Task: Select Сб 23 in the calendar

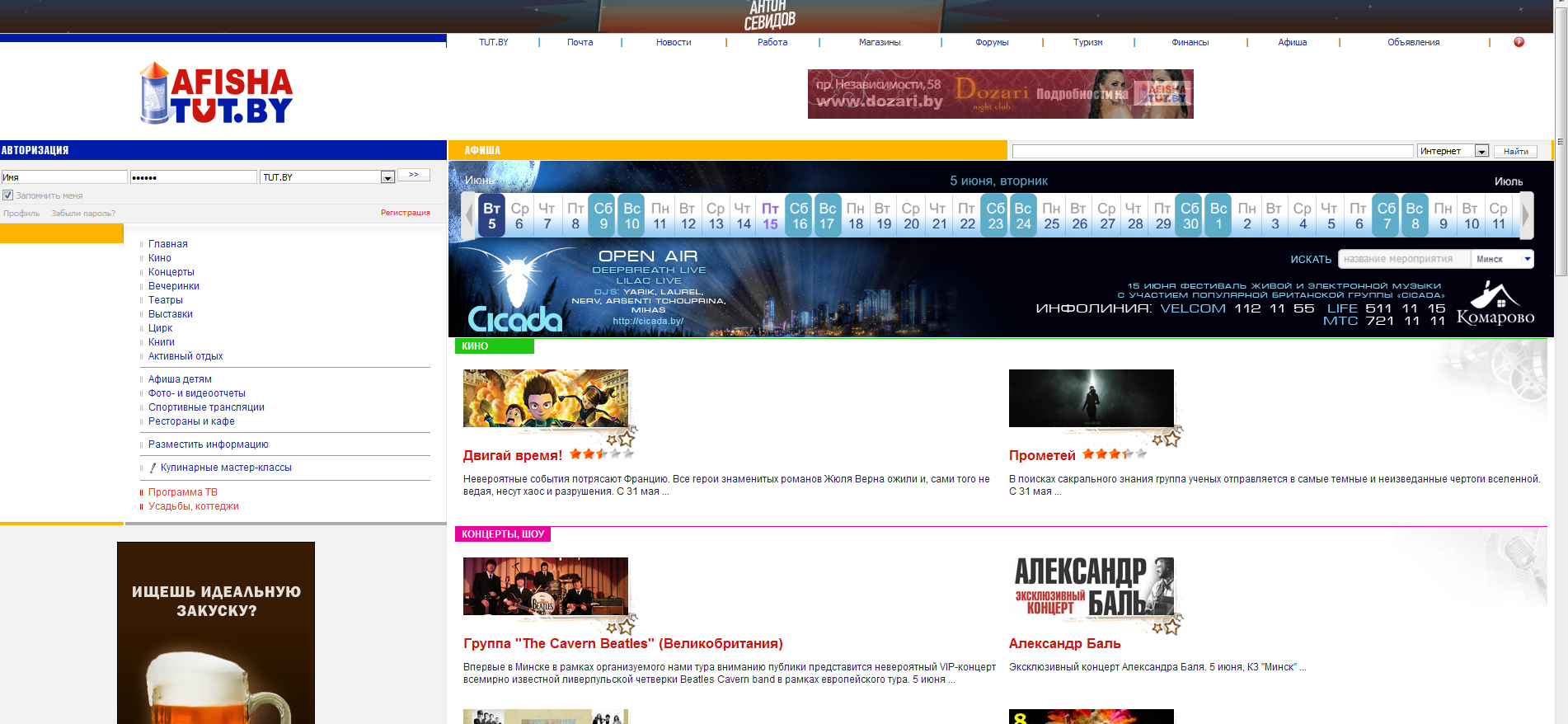Action: click(996, 216)
